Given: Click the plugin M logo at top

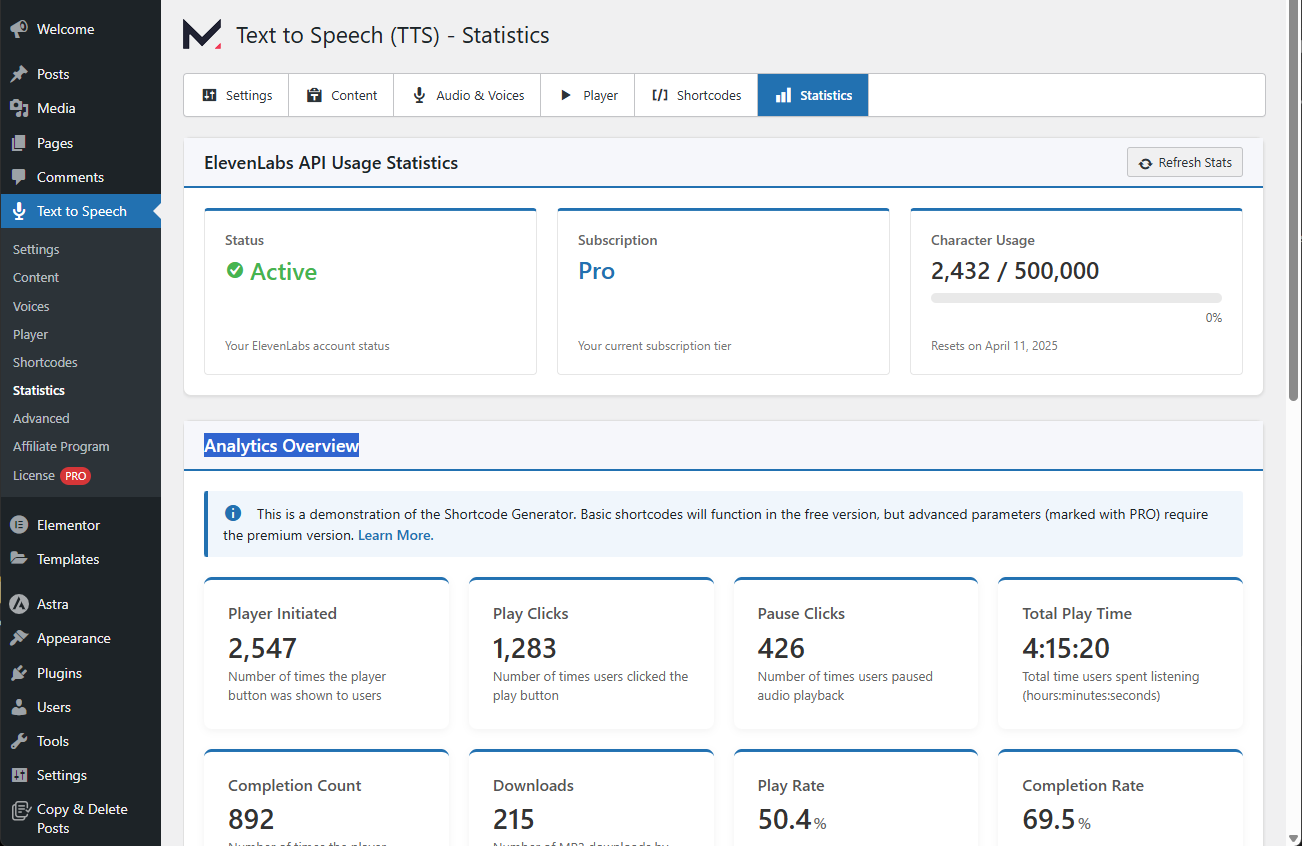Looking at the screenshot, I should click(202, 34).
